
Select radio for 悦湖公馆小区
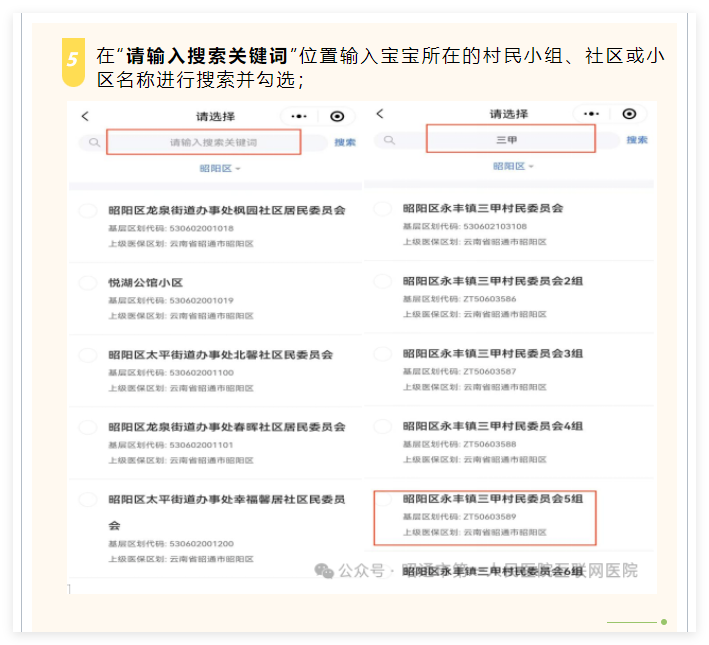(x=88, y=283)
